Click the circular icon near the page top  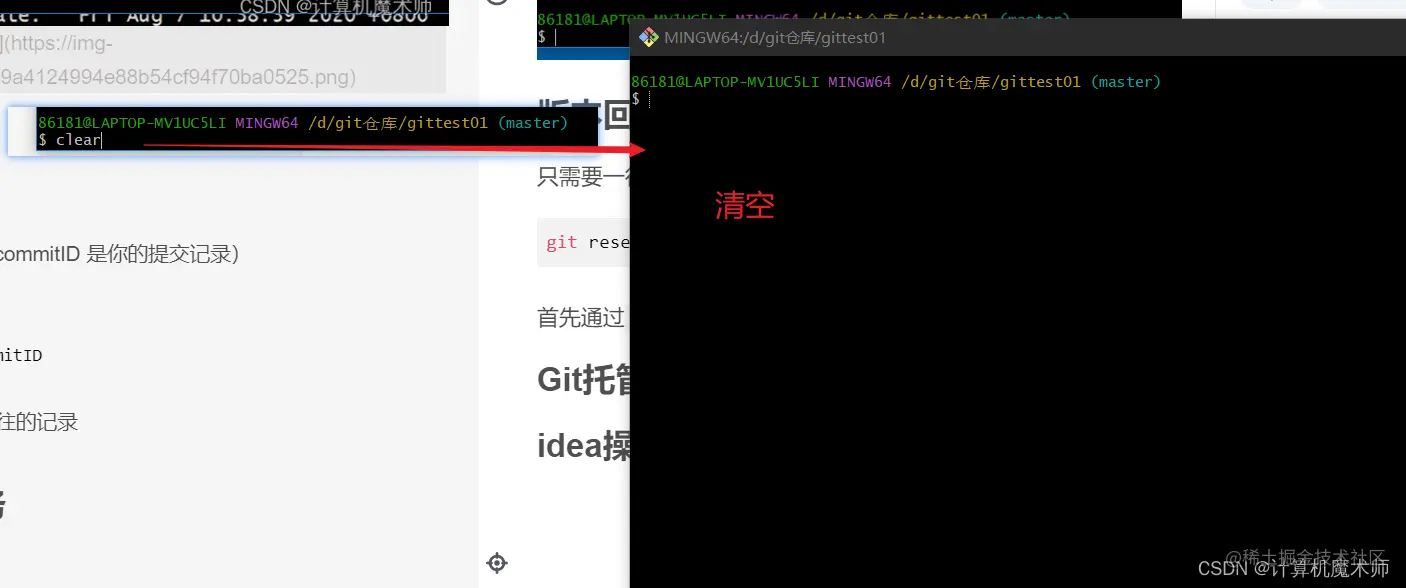pyautogui.click(x=497, y=2)
